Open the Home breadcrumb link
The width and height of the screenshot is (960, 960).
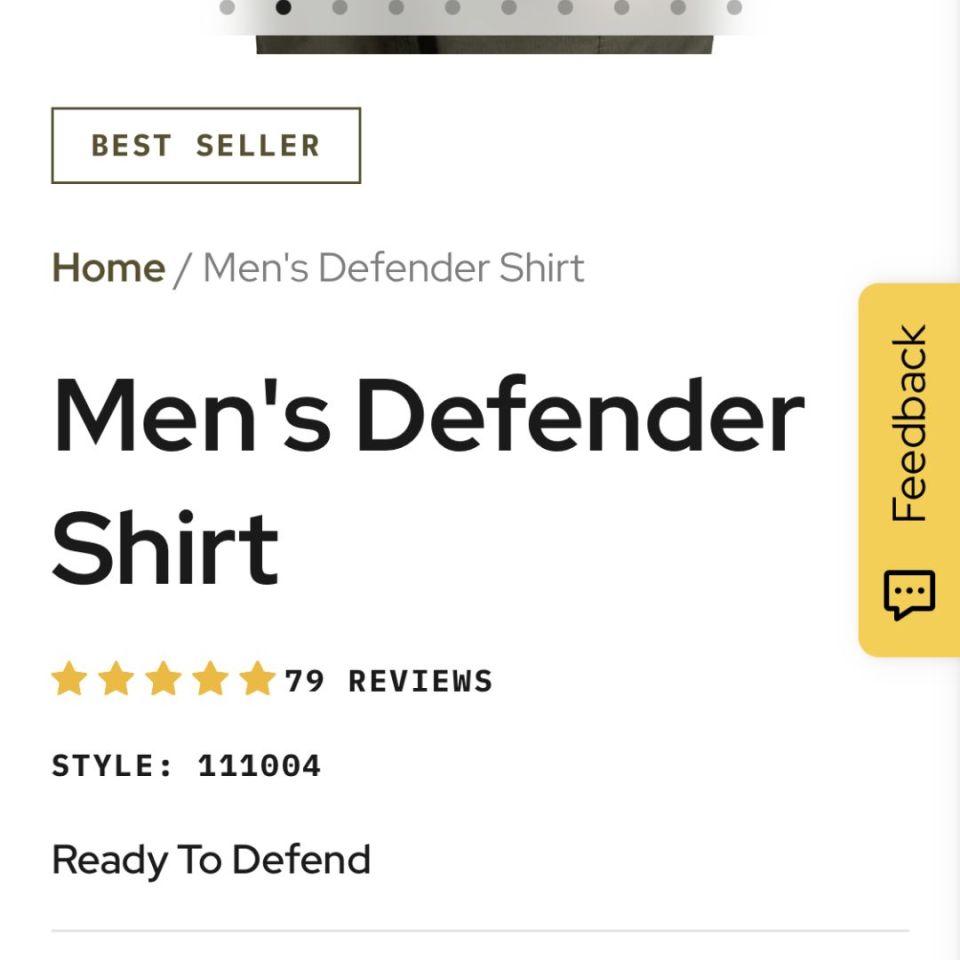(108, 267)
